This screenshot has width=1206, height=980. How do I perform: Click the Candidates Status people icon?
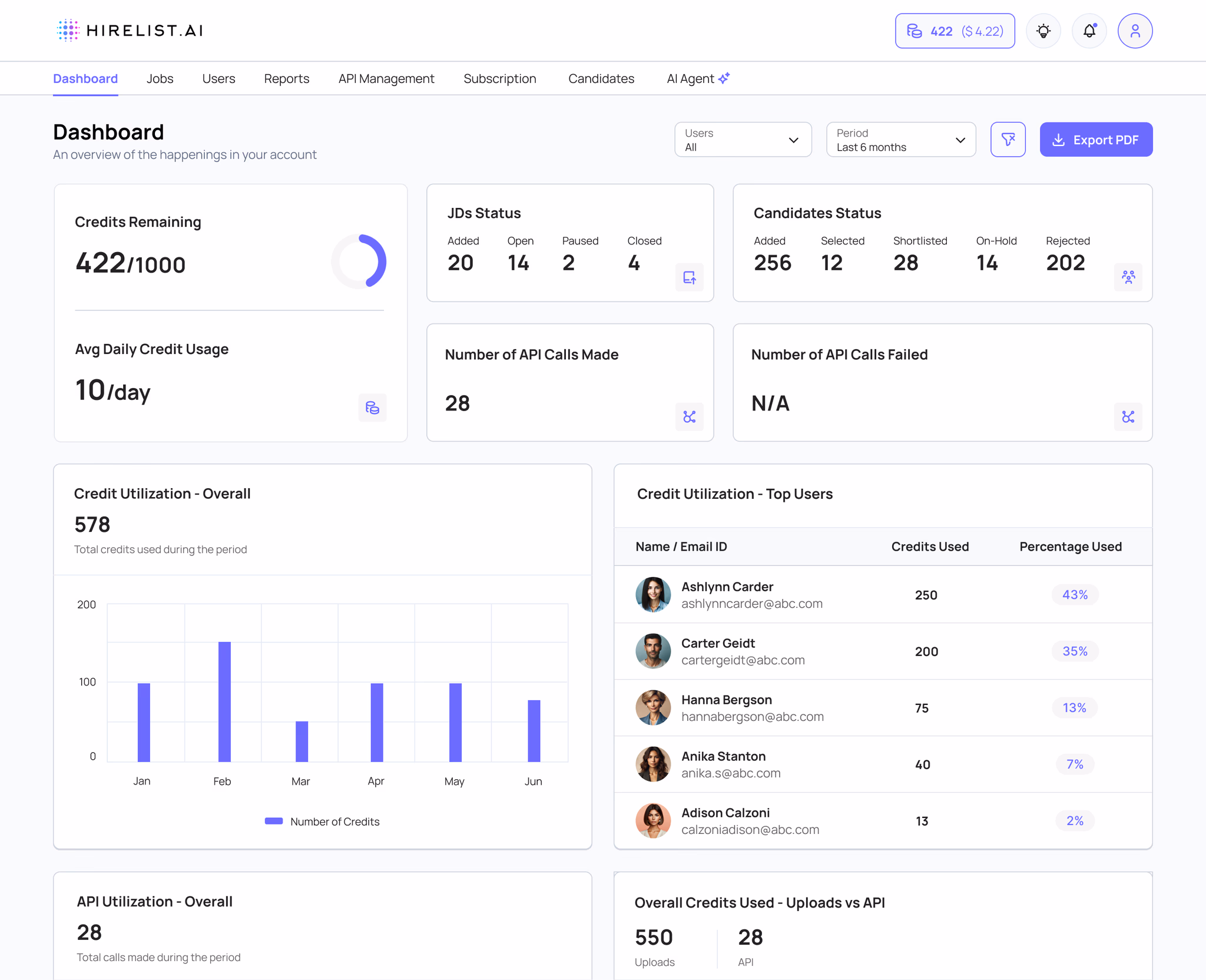pos(1128,277)
